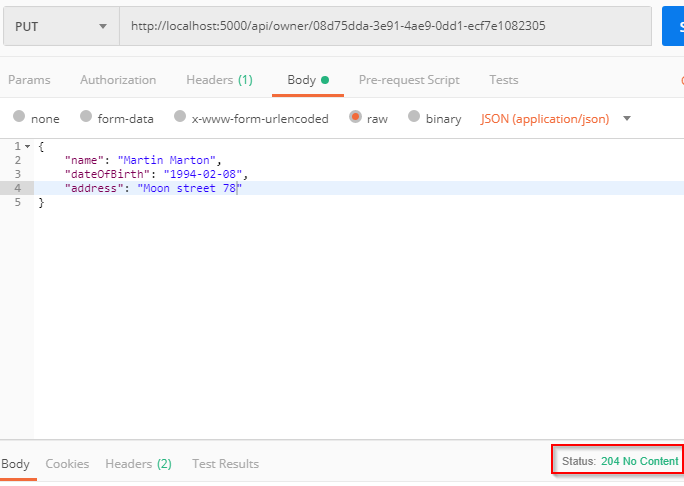
Task: Switch to the Params tab
Action: pyautogui.click(x=29, y=80)
